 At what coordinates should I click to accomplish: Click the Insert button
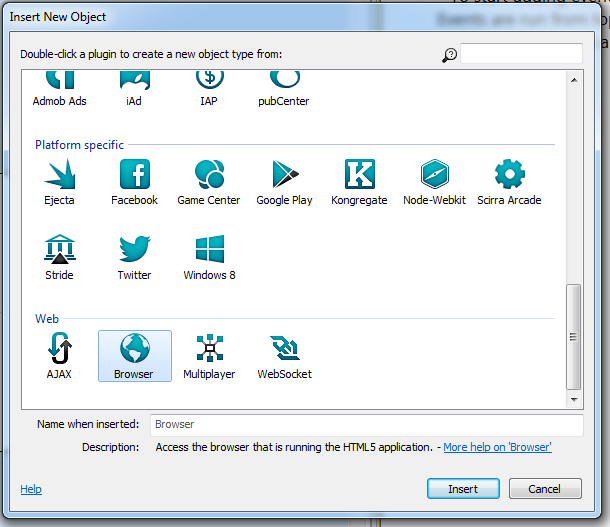(463, 489)
